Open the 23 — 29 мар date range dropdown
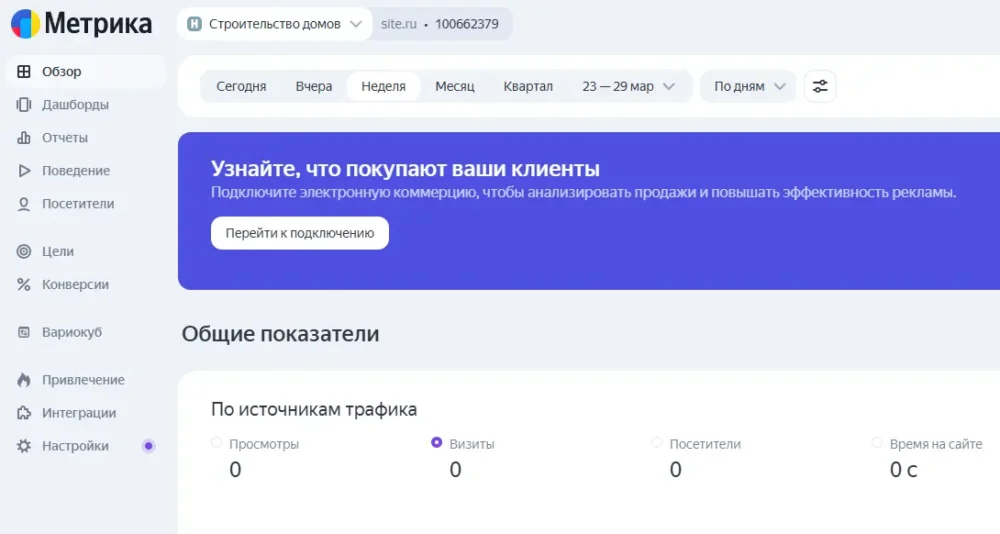The image size is (1000, 534). [628, 86]
